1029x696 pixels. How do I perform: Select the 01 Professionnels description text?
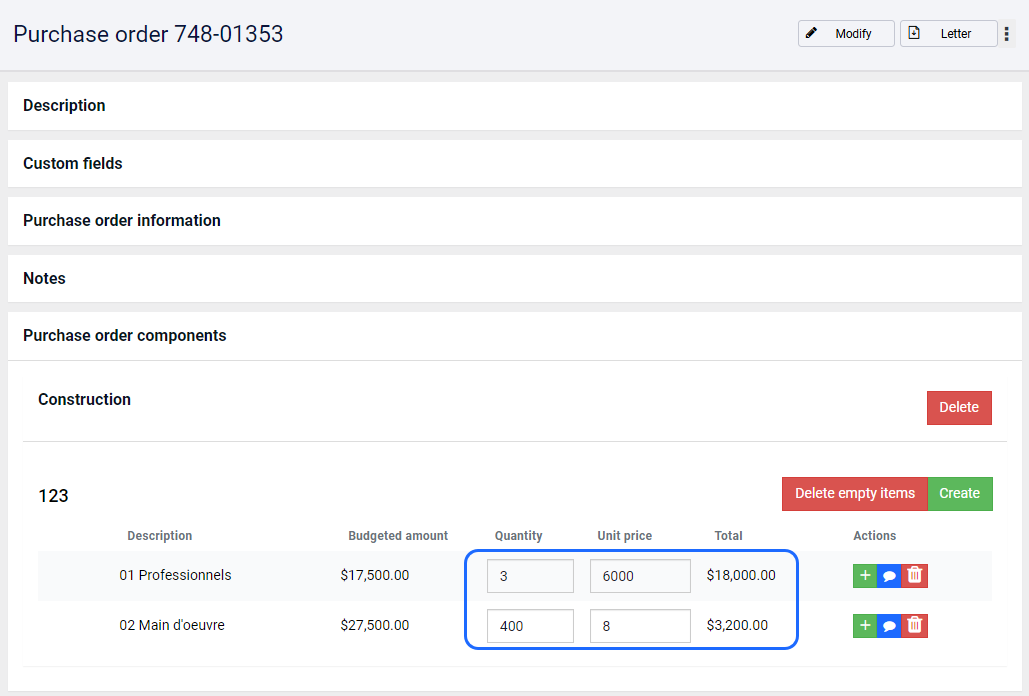coord(175,575)
